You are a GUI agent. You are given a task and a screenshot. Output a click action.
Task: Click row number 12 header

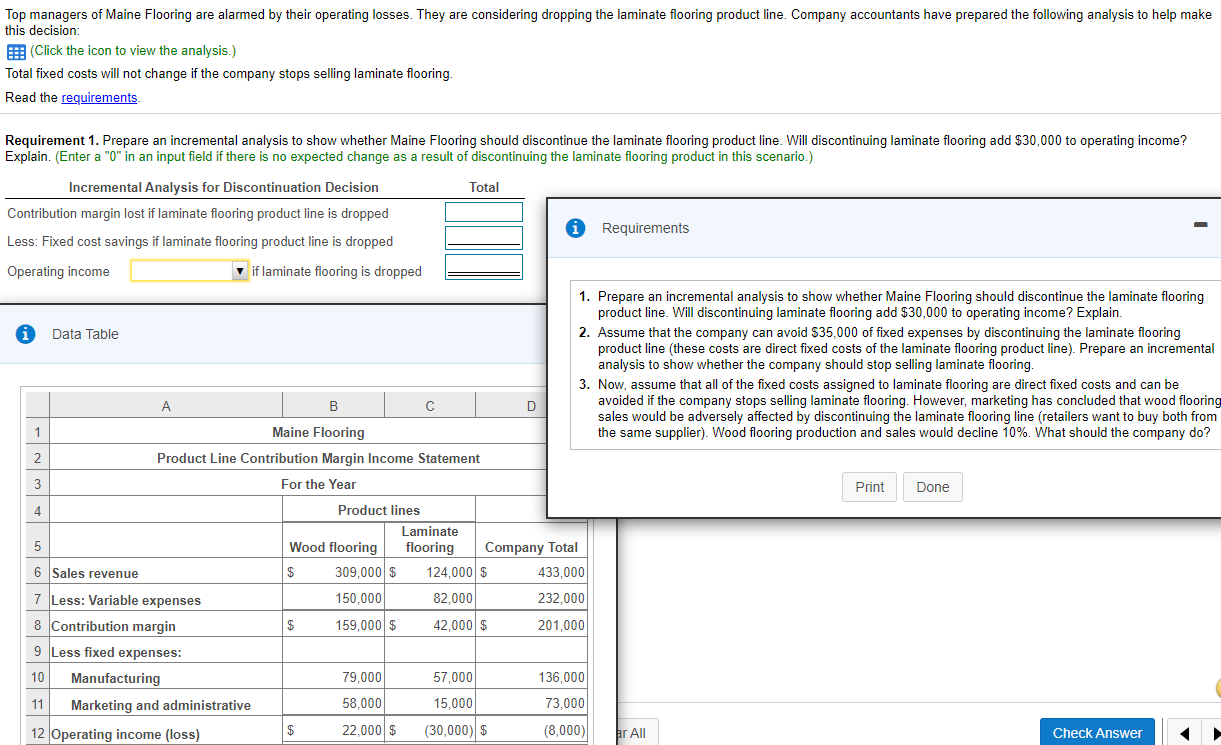point(36,731)
